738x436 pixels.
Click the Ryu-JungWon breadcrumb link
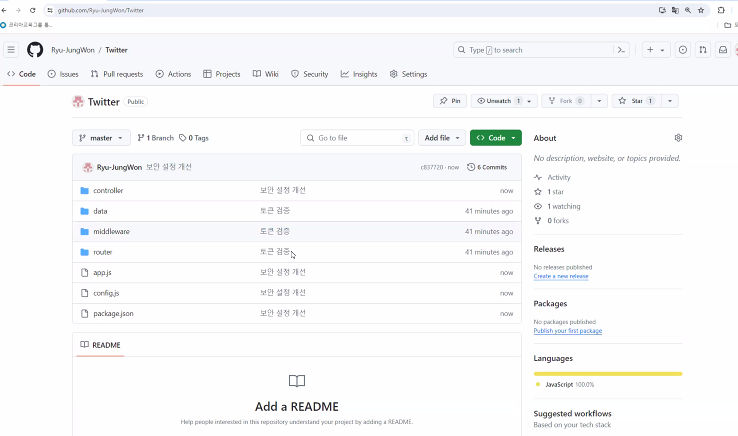(73, 50)
